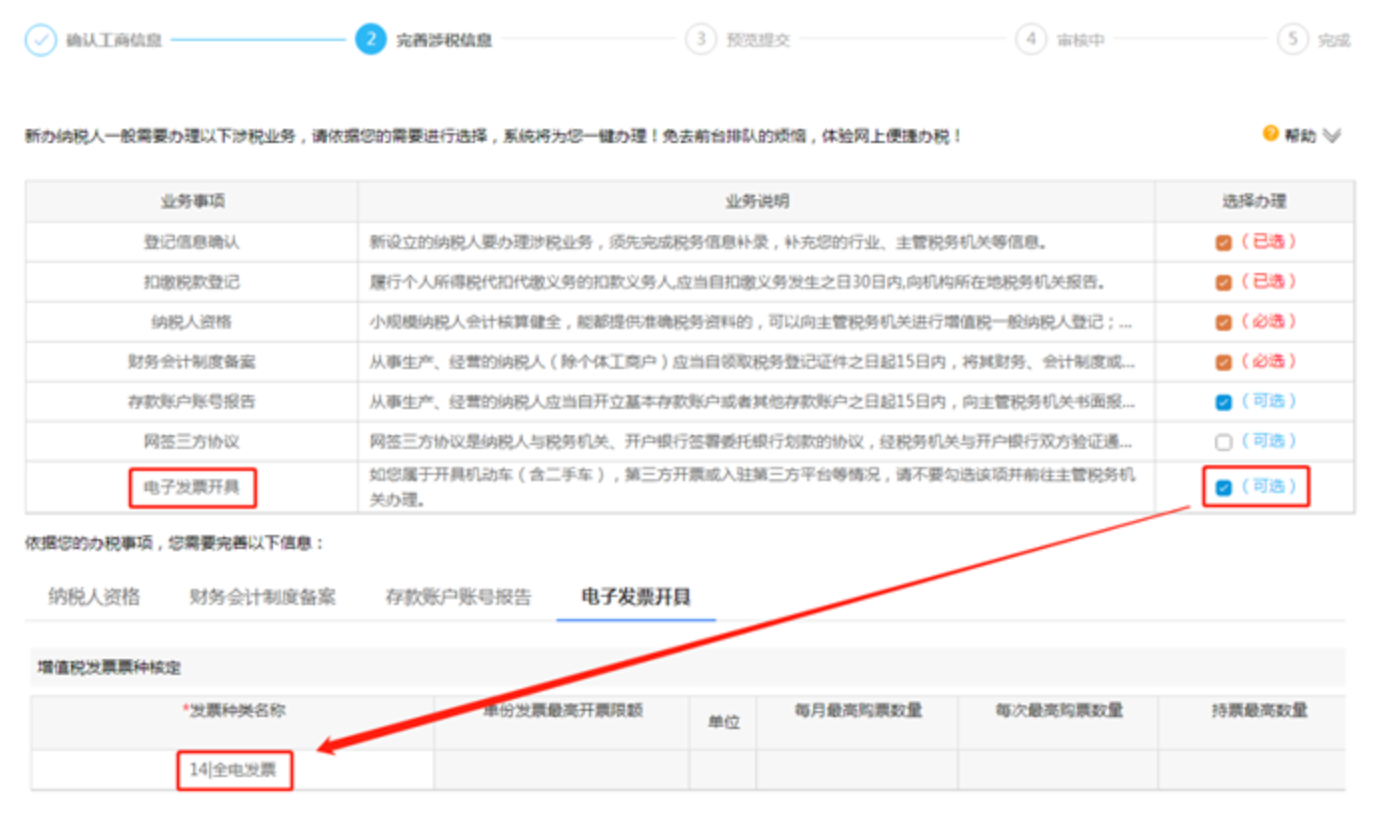Click the 14|全电发票 invoice type cell
1381x823 pixels.
click(234, 770)
